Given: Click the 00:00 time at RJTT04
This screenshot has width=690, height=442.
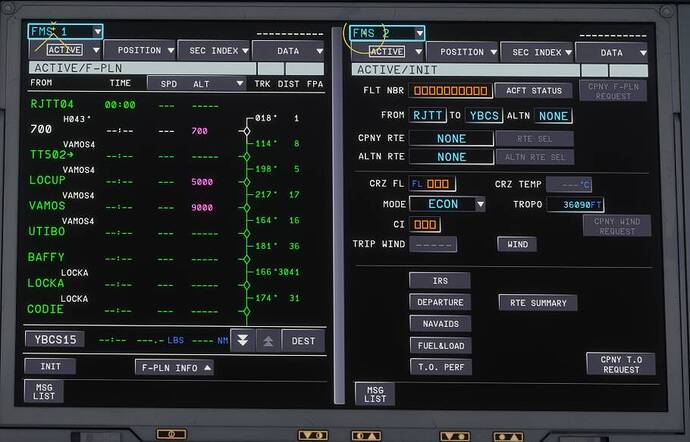Looking at the screenshot, I should pos(120,105).
